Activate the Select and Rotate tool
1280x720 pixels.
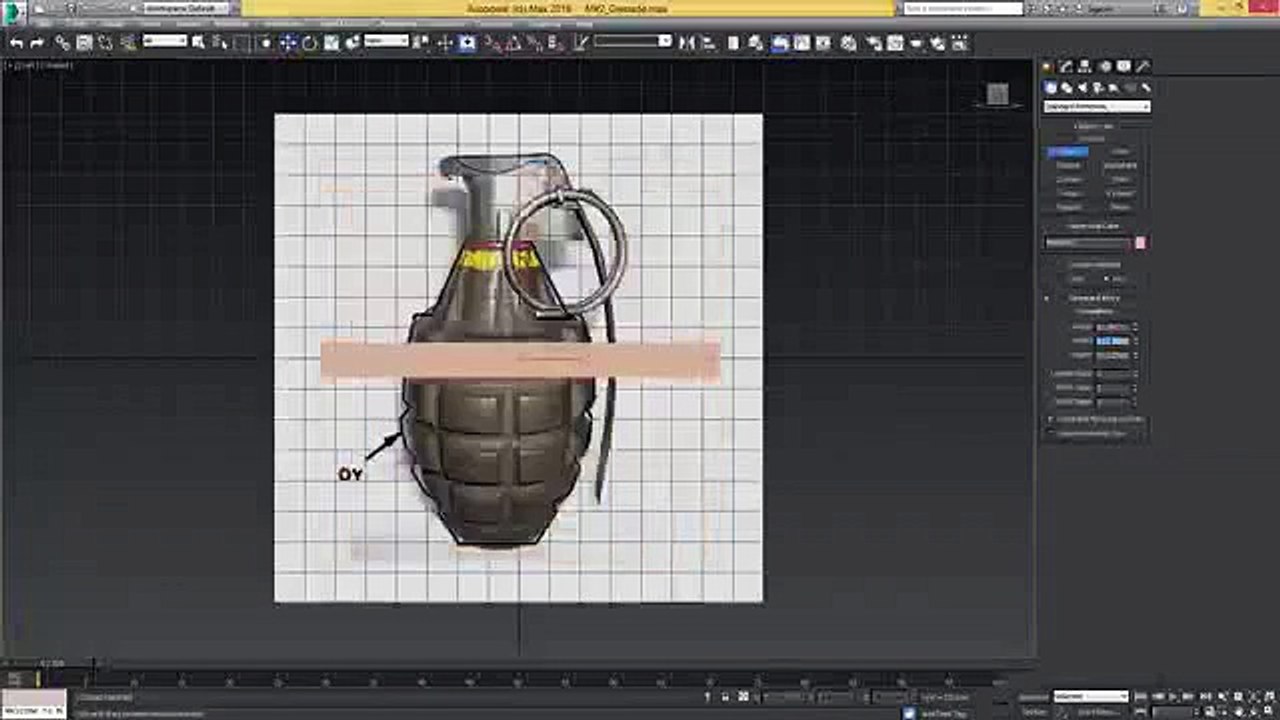point(310,43)
